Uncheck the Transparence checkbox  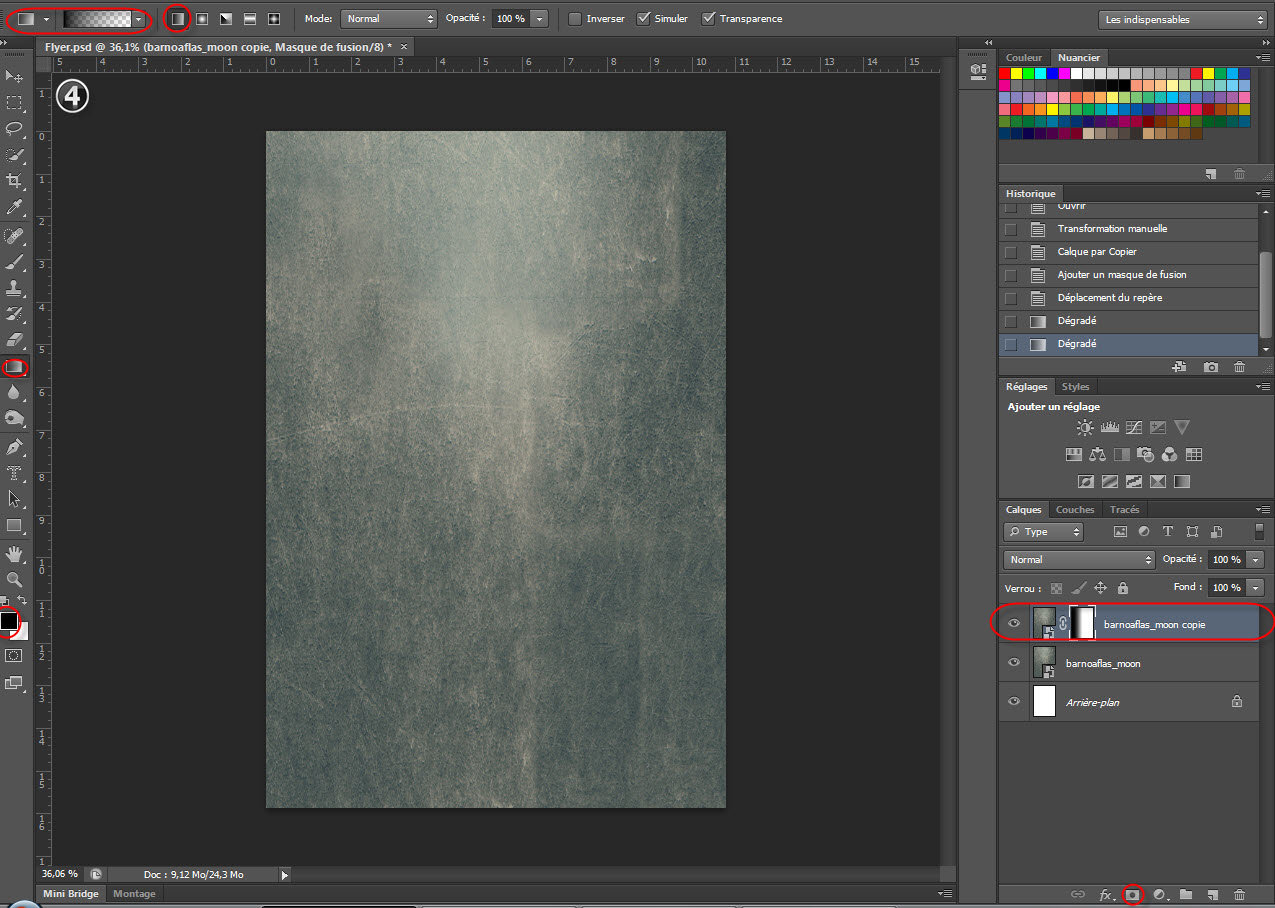709,19
